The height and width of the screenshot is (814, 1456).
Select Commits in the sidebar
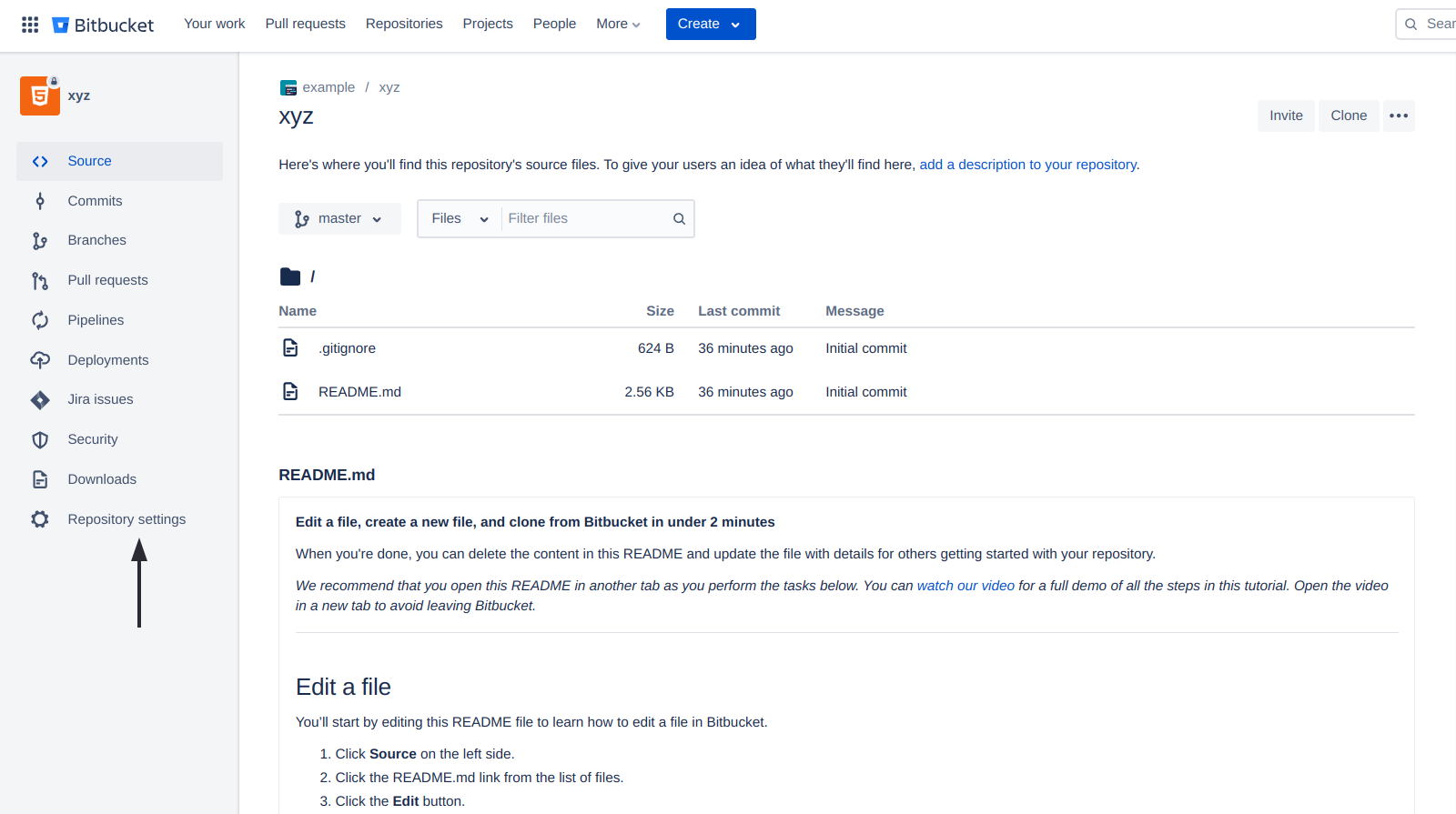(x=119, y=201)
